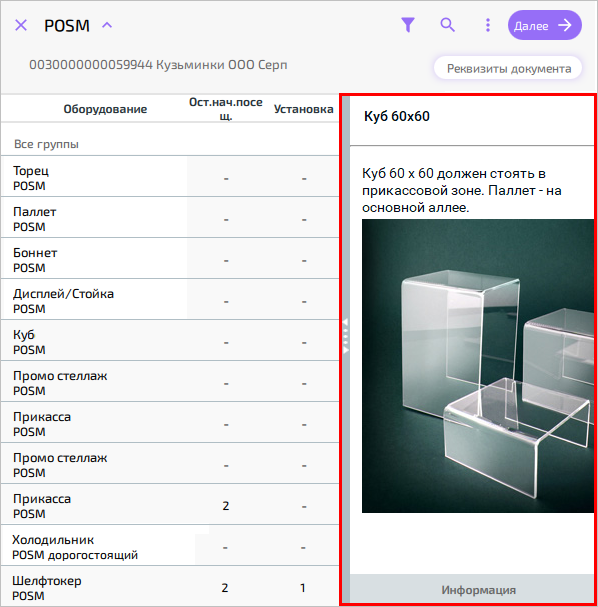Select the Торец POSM row
This screenshot has width=598, height=607.
click(170, 178)
